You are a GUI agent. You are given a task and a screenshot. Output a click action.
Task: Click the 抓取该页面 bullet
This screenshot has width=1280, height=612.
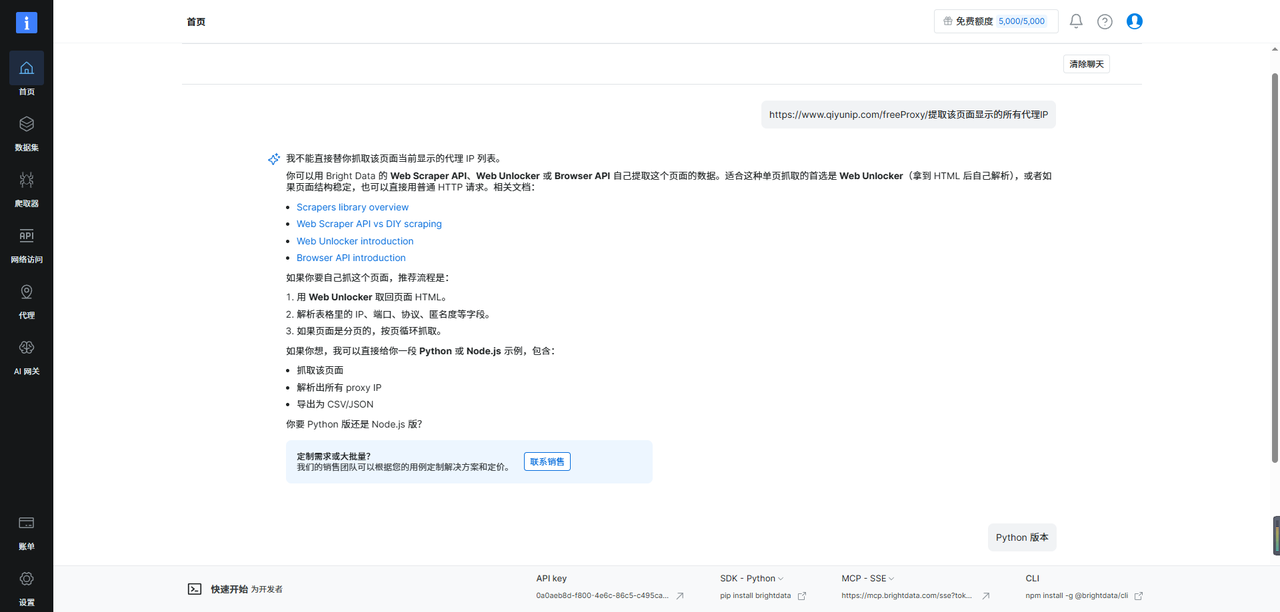tap(320, 370)
